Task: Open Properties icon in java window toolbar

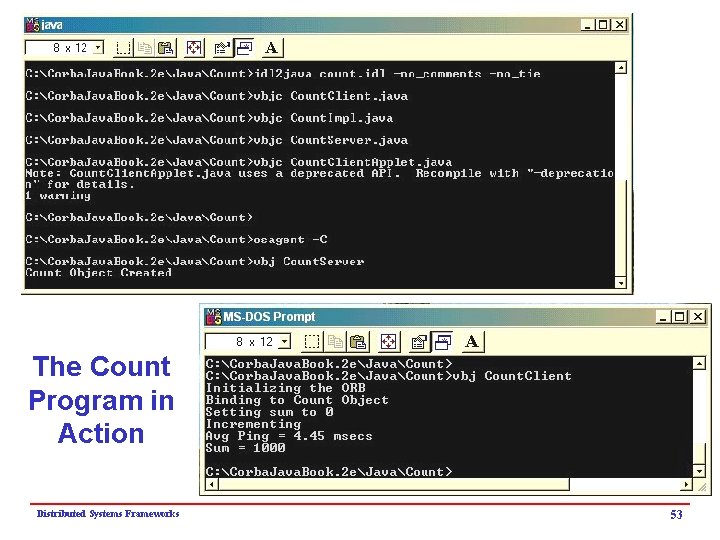Action: coord(222,48)
